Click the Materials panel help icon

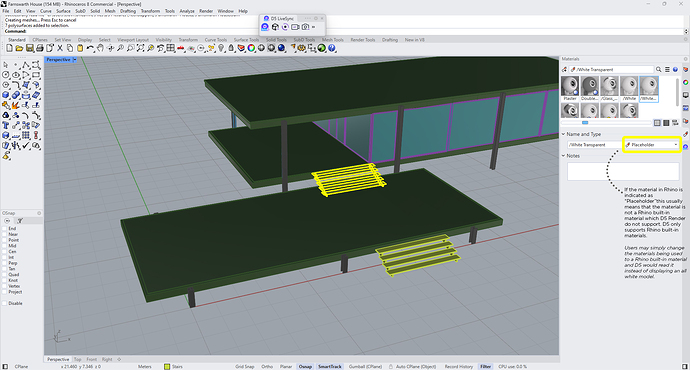tap(675, 70)
